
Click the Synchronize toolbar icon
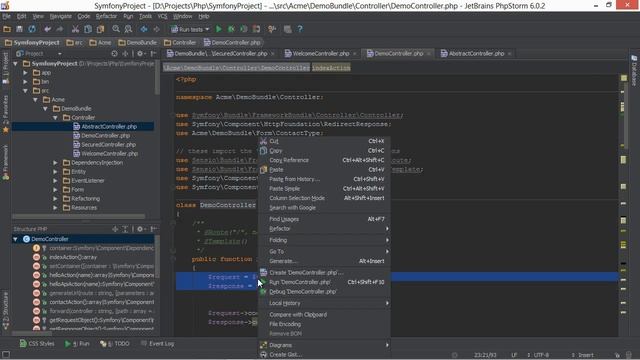(32, 29)
